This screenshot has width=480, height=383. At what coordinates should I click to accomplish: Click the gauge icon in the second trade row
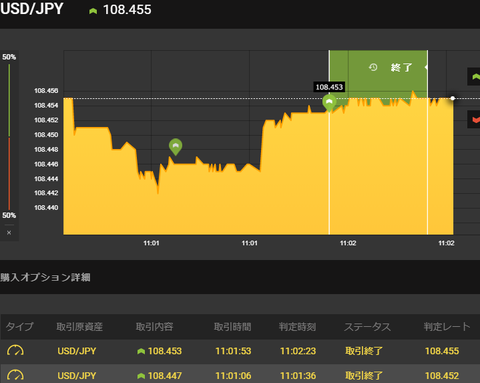coord(15,376)
